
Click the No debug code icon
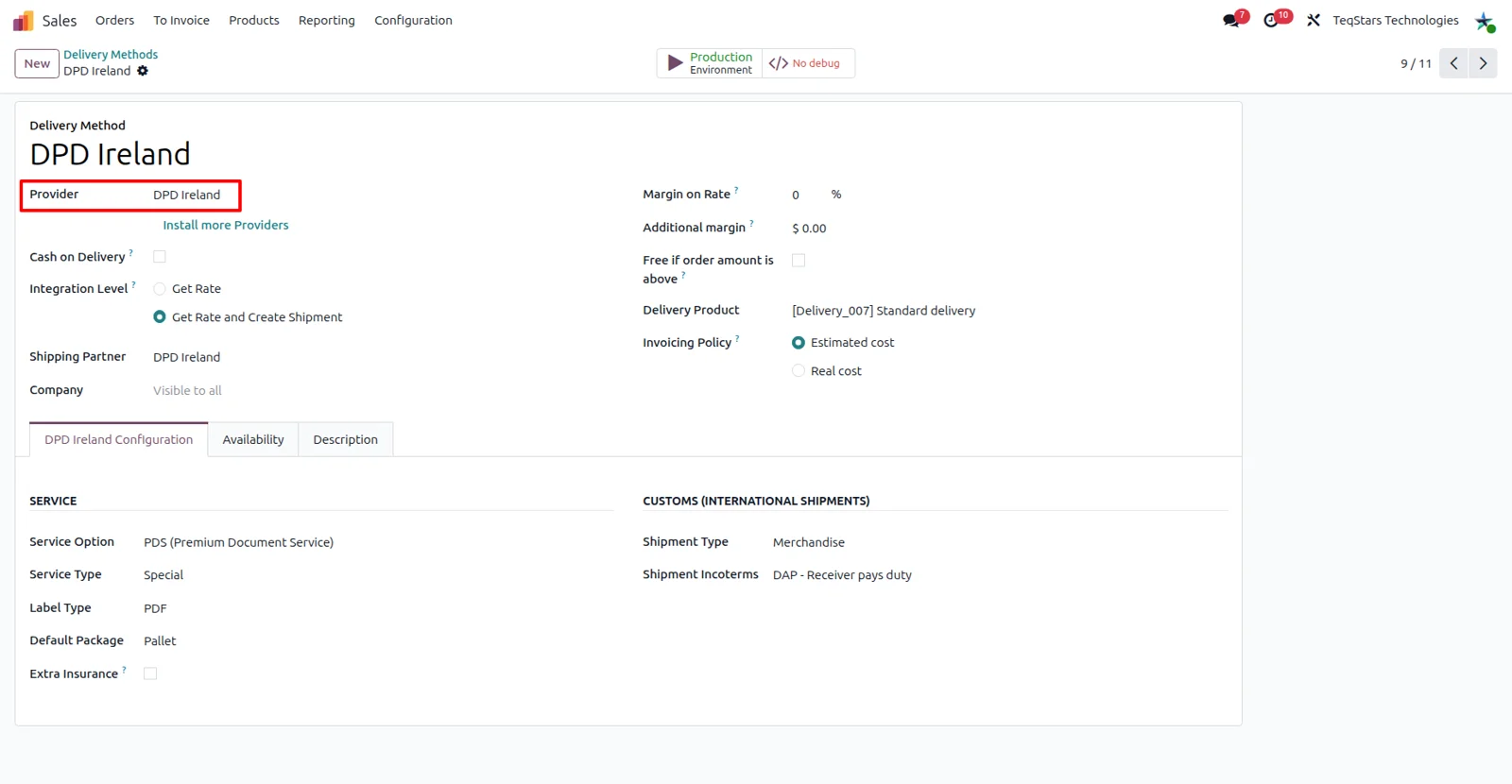tap(779, 63)
